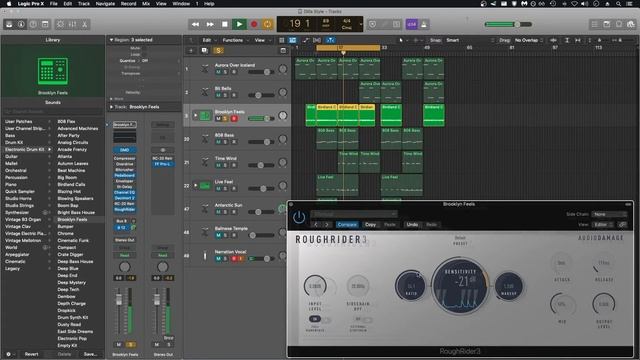Open the File menu

coord(53,4)
